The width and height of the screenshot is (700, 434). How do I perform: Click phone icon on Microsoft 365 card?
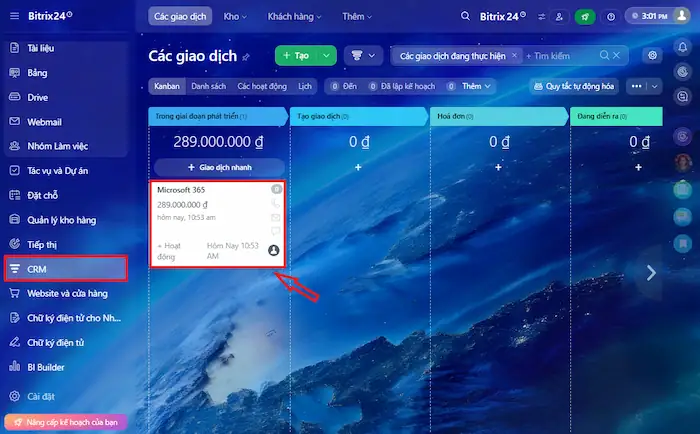275,204
